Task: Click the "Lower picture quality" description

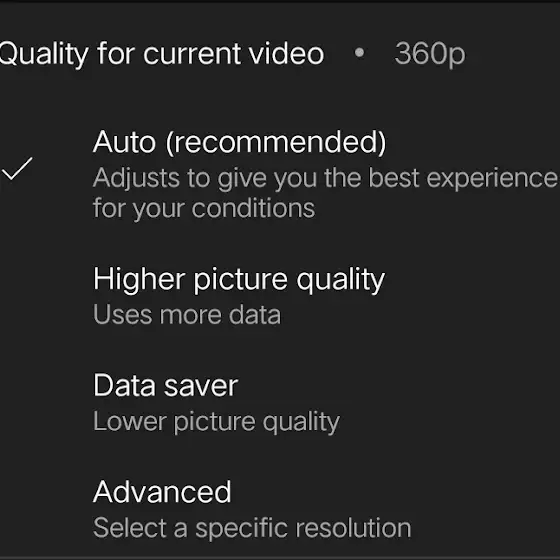Action: (216, 422)
